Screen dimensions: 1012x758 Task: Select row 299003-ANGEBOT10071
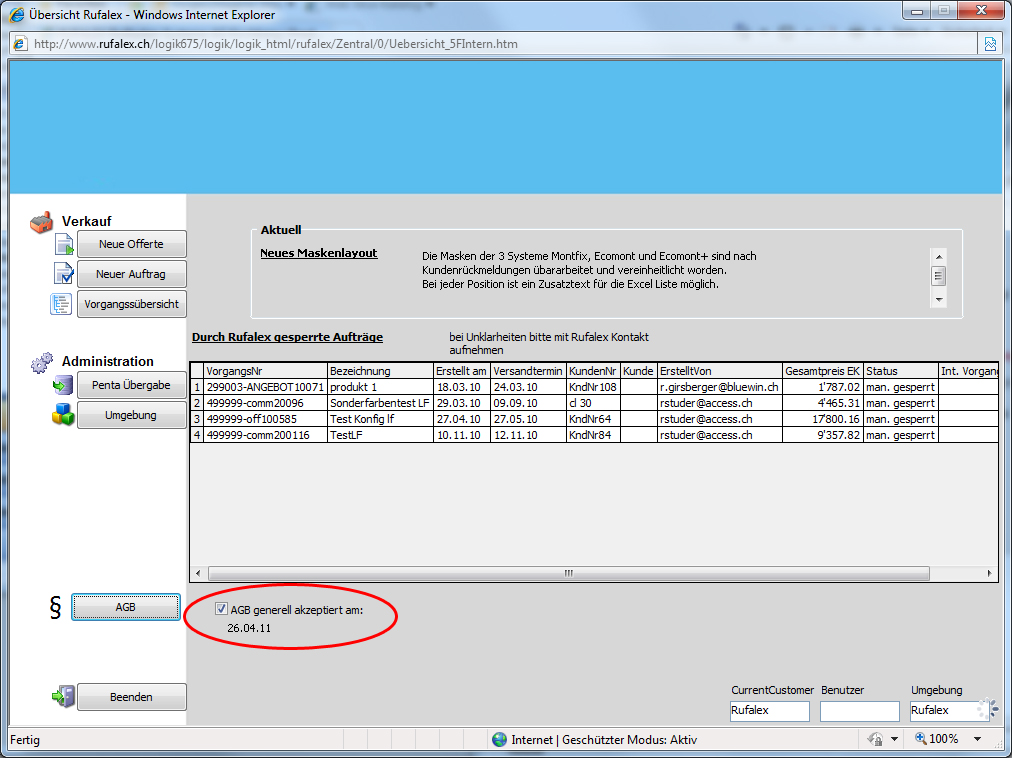(x=594, y=387)
